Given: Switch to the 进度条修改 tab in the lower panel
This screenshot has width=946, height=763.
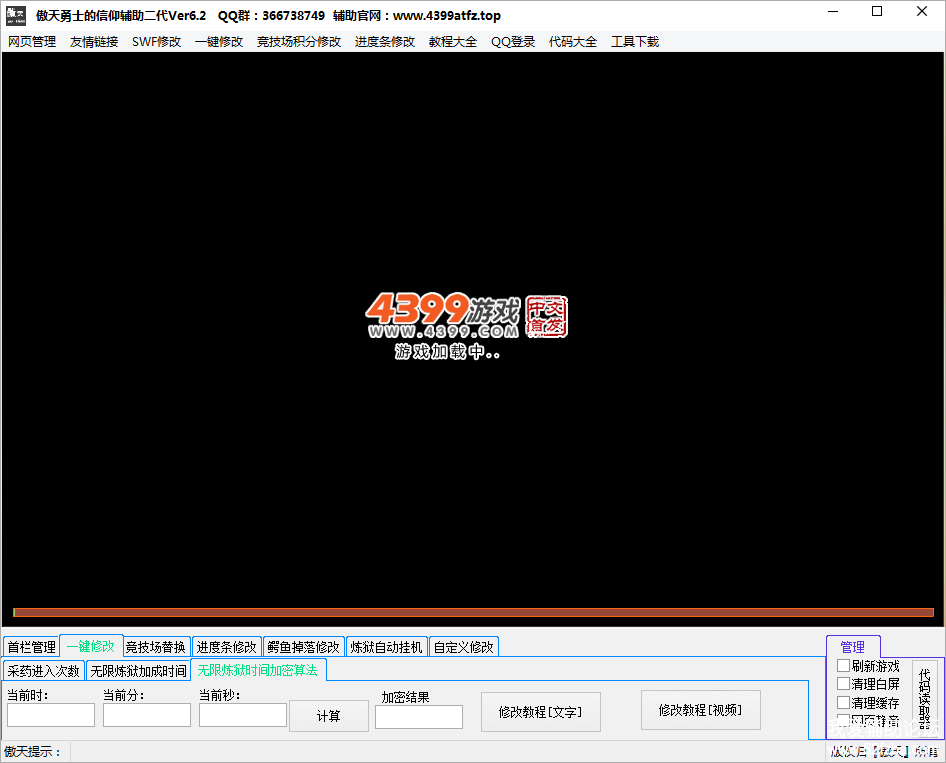Looking at the screenshot, I should [x=226, y=647].
